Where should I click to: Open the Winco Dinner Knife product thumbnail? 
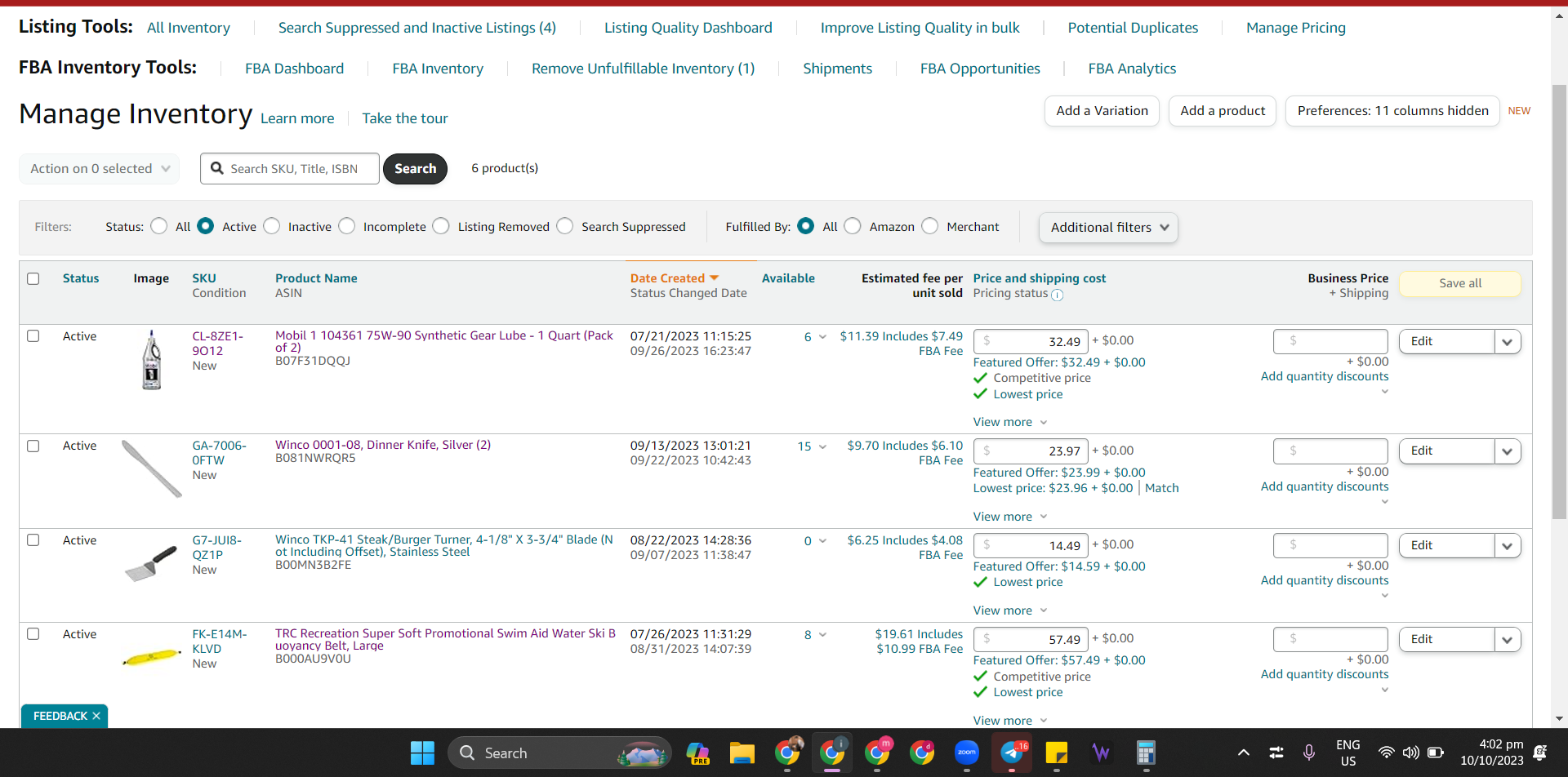[152, 468]
